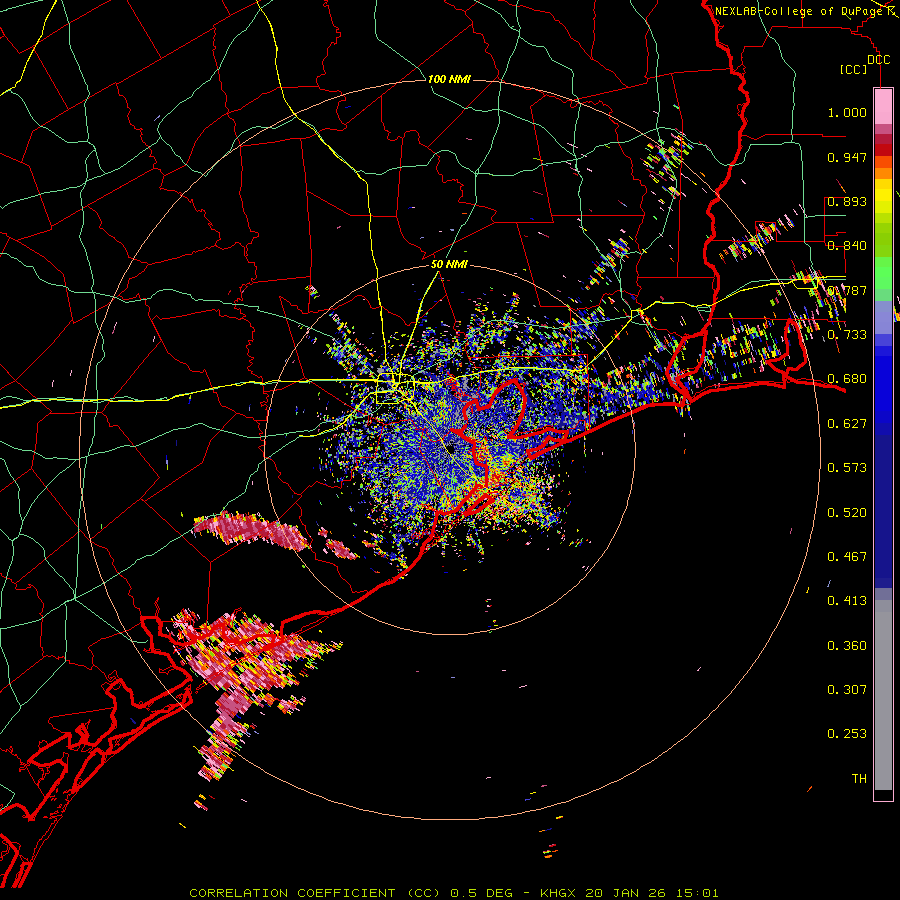Click the 0.253 scale value
900x900 pixels.
tap(847, 734)
